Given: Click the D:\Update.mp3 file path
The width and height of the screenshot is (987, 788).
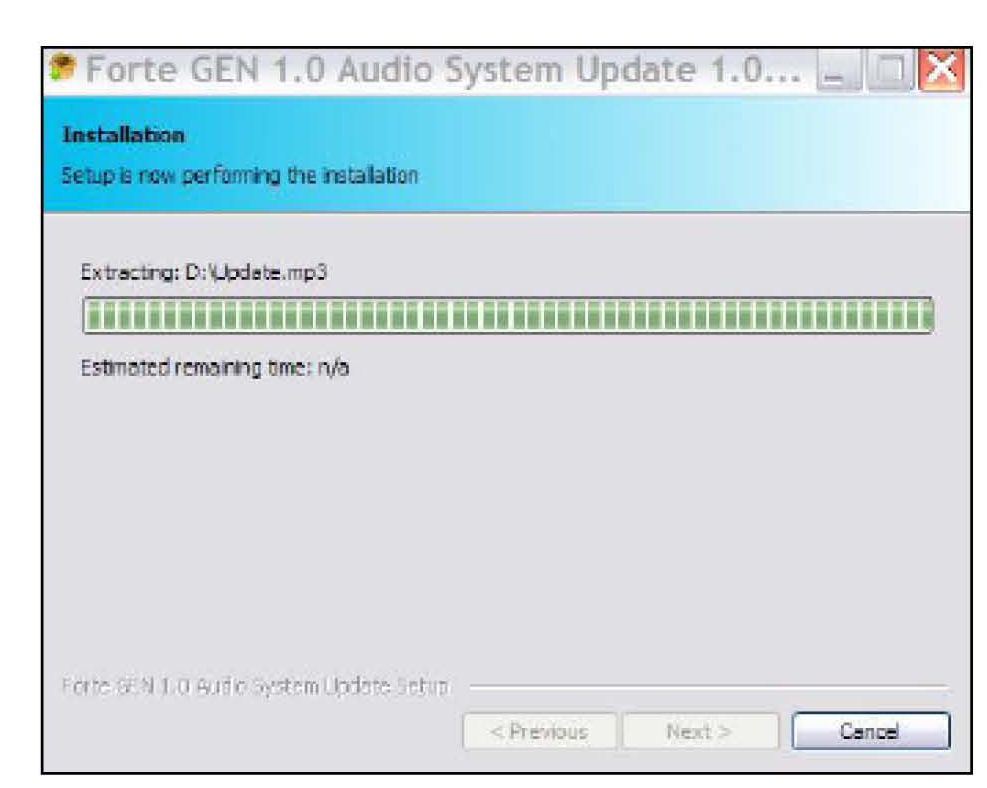Looking at the screenshot, I should point(256,273).
